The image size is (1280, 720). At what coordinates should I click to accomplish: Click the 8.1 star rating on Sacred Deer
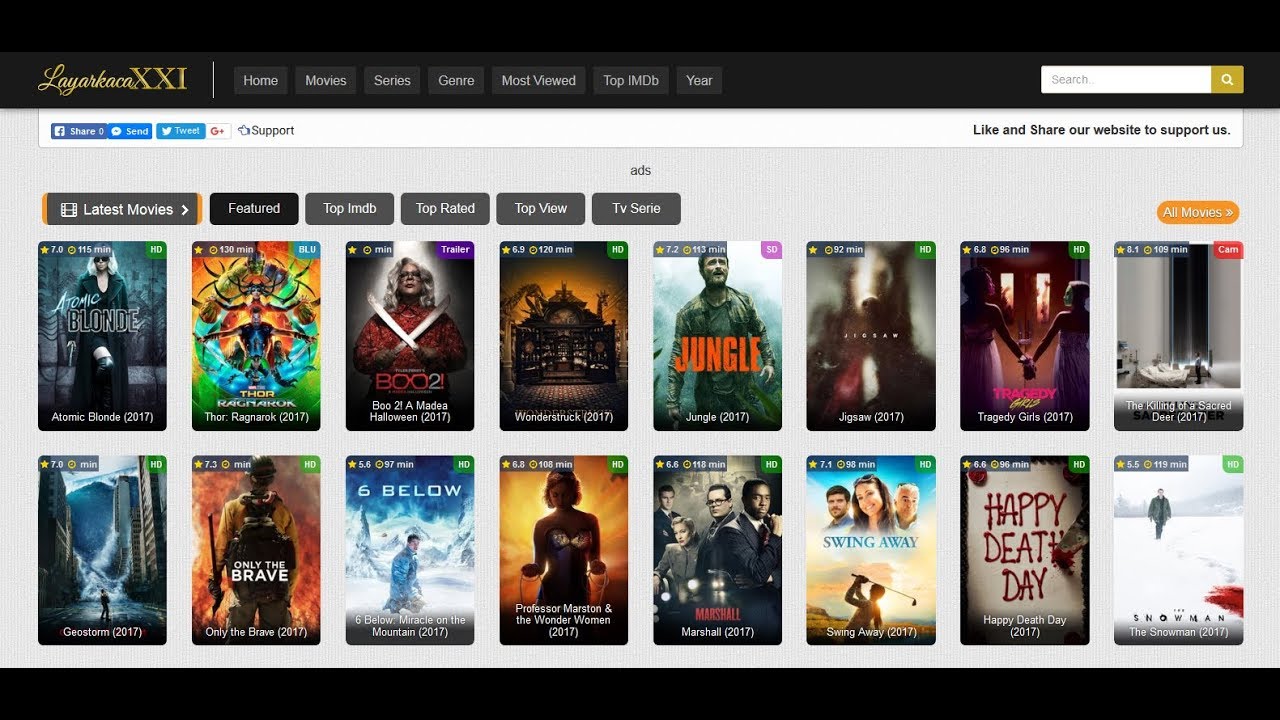[1128, 249]
